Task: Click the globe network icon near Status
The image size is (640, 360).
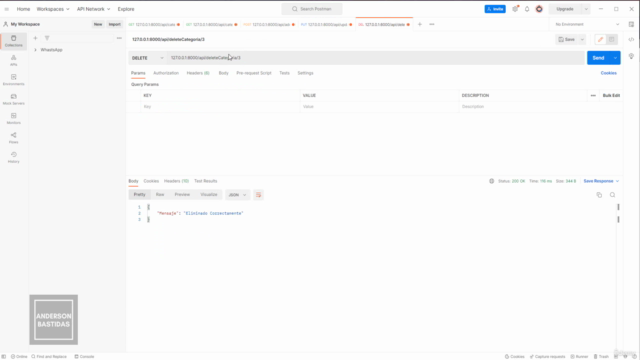Action: 491,181
